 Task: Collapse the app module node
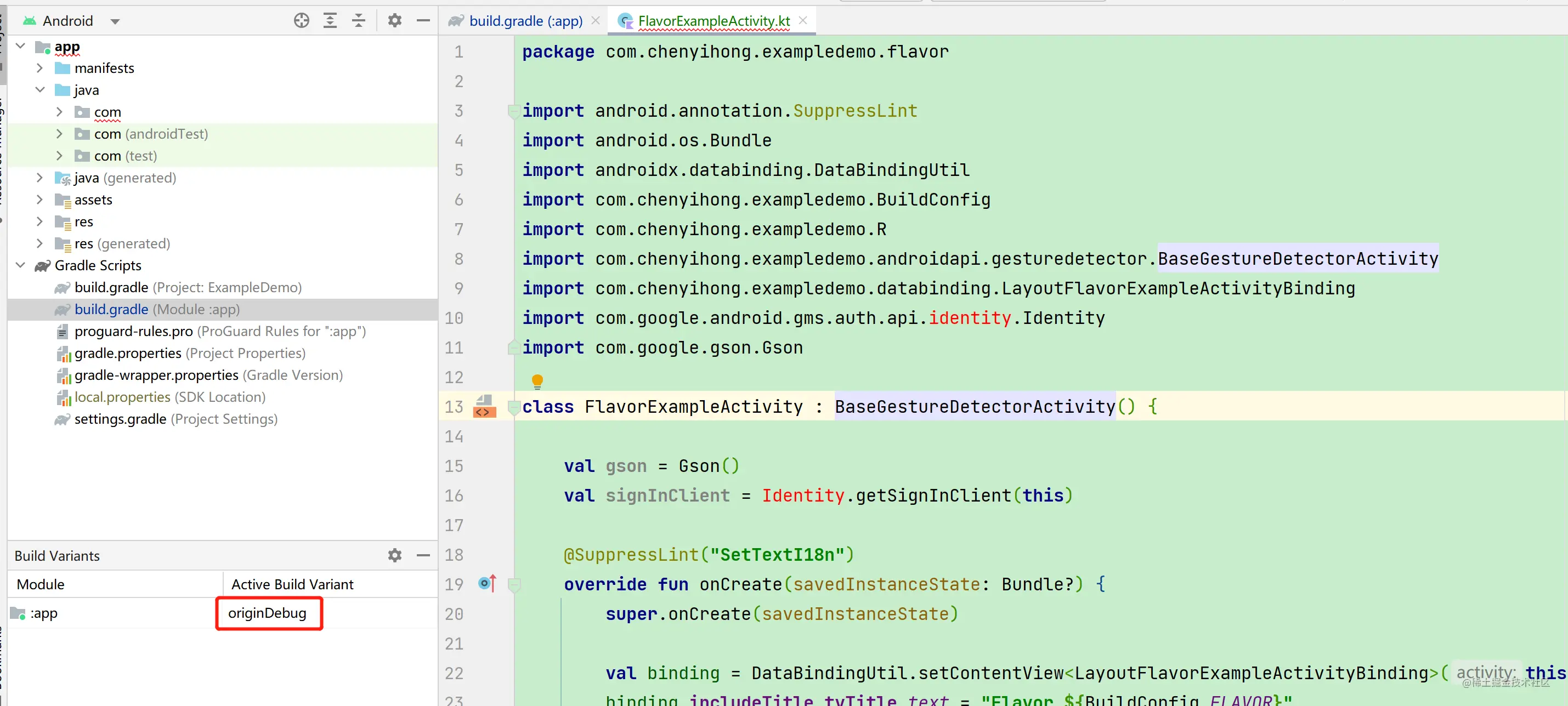(x=21, y=46)
